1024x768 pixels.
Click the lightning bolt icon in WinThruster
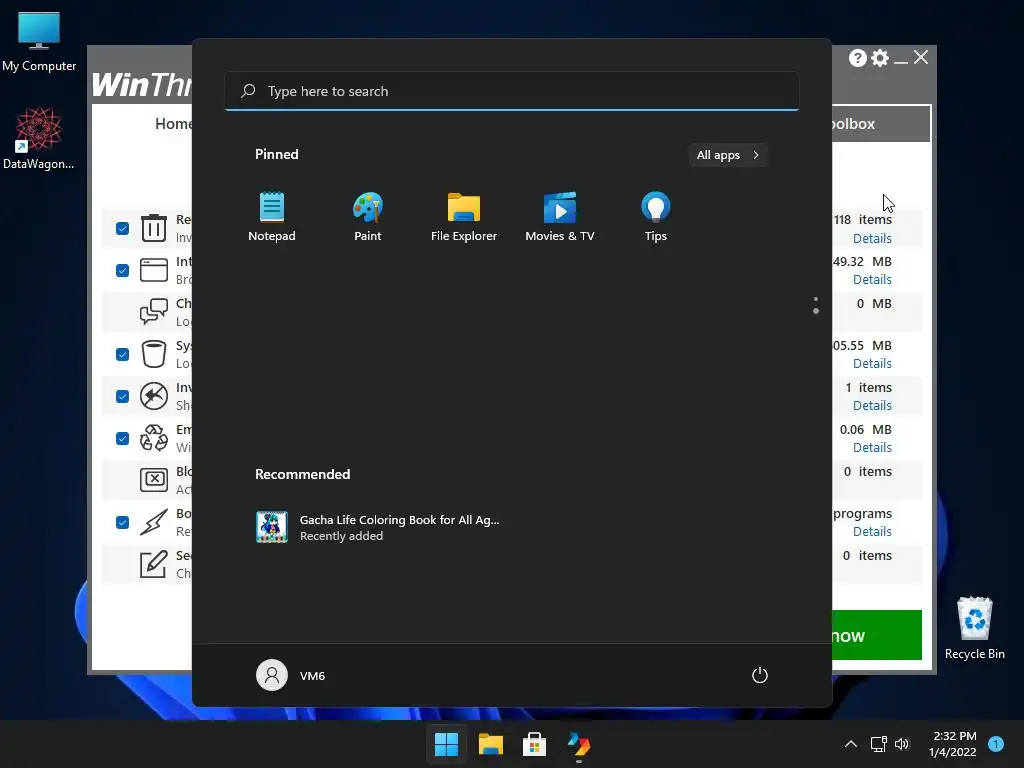(x=154, y=522)
